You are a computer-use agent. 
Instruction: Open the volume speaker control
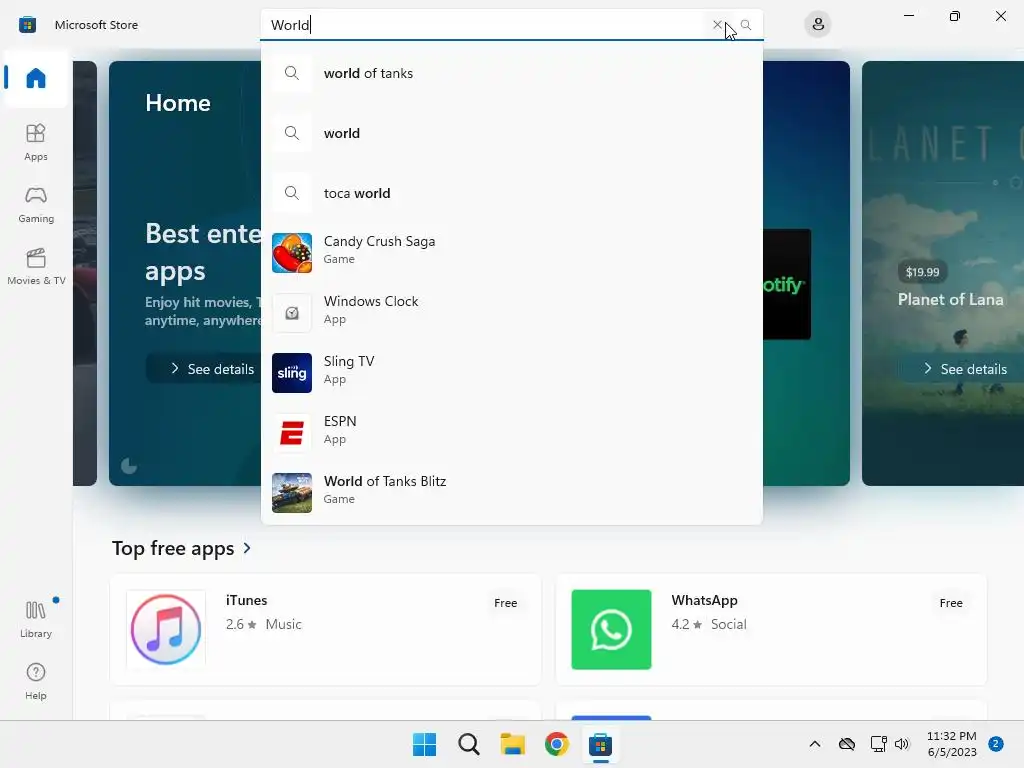coord(902,744)
